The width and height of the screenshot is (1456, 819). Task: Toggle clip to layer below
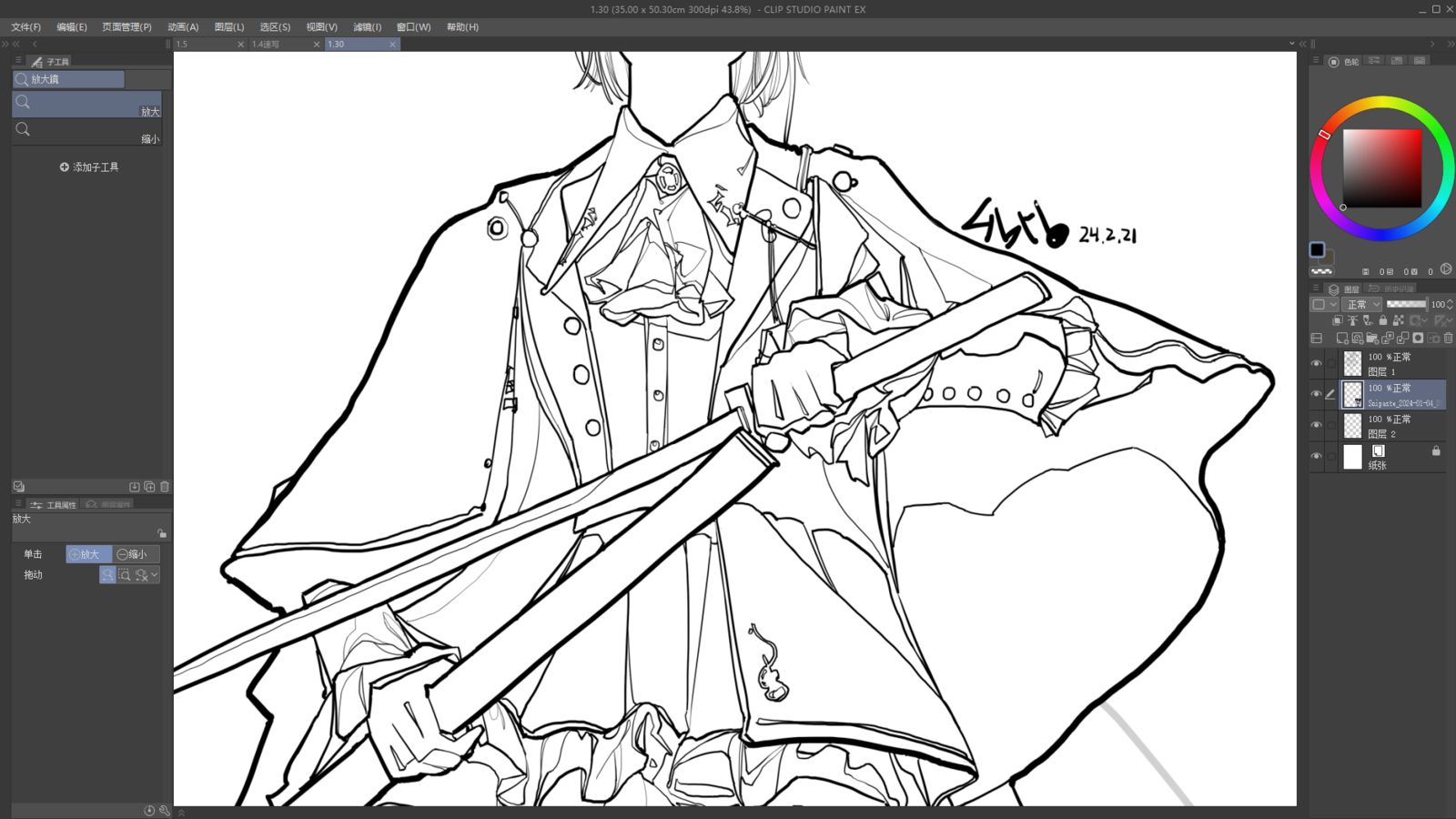tap(1338, 320)
